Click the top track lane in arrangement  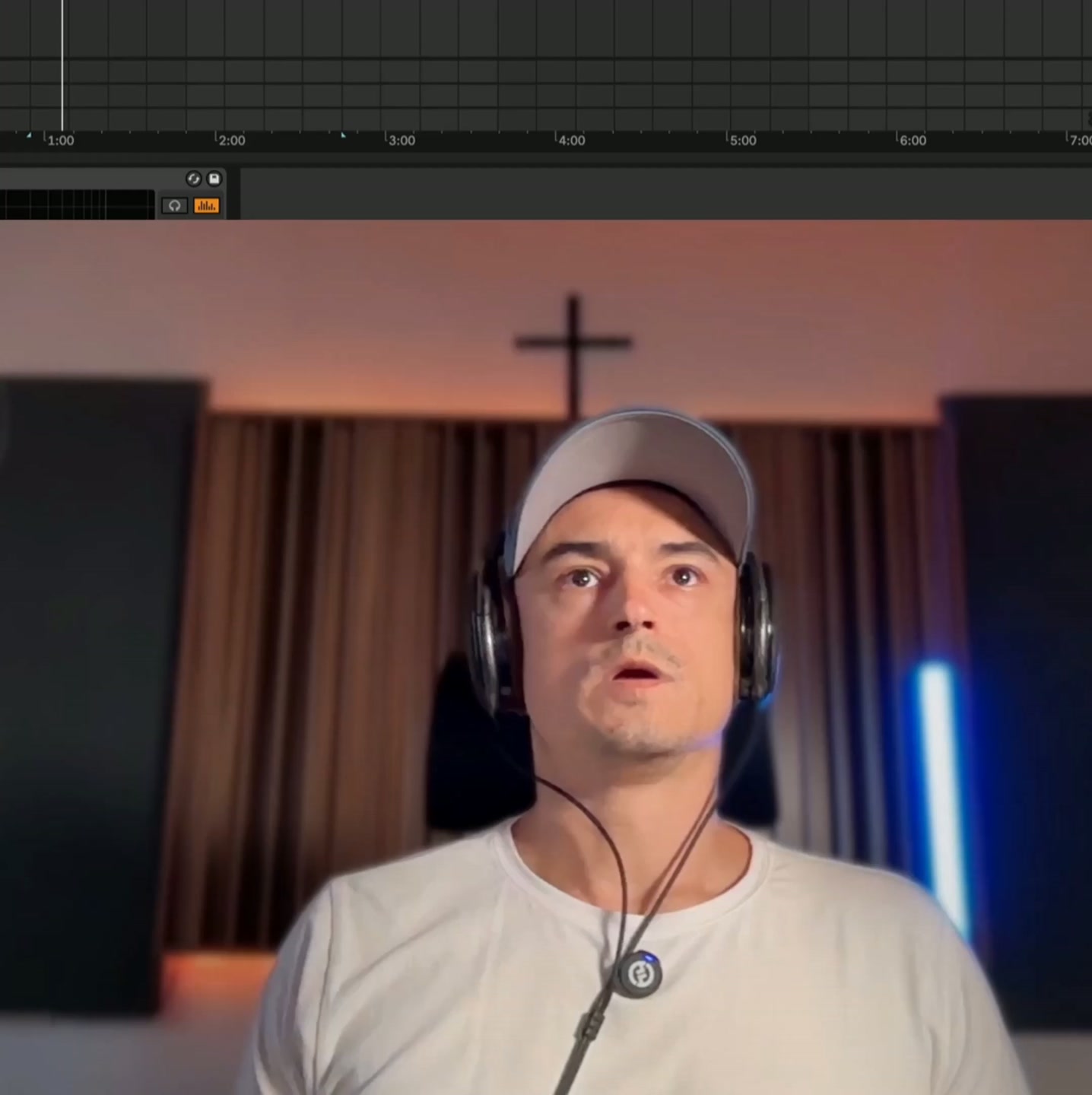[x=546, y=29]
